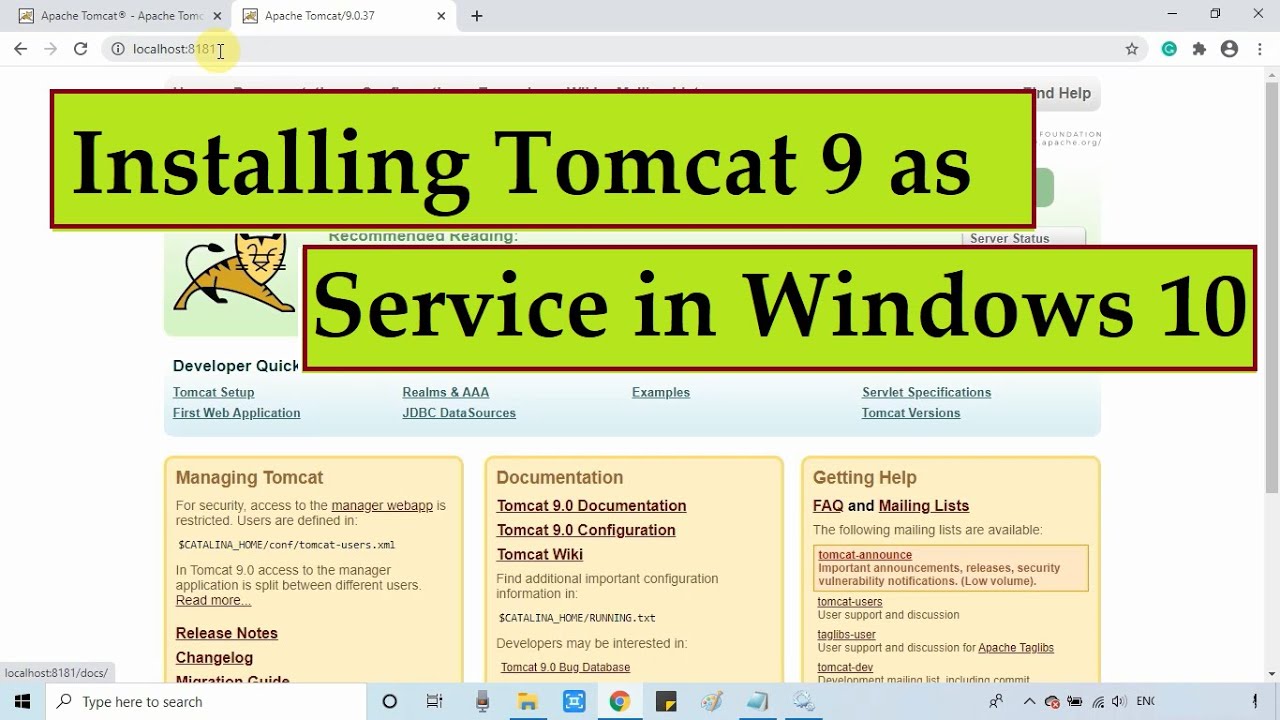1280x720 pixels.
Task: Open the tomcat-announce mailing list link
Action: (865, 555)
